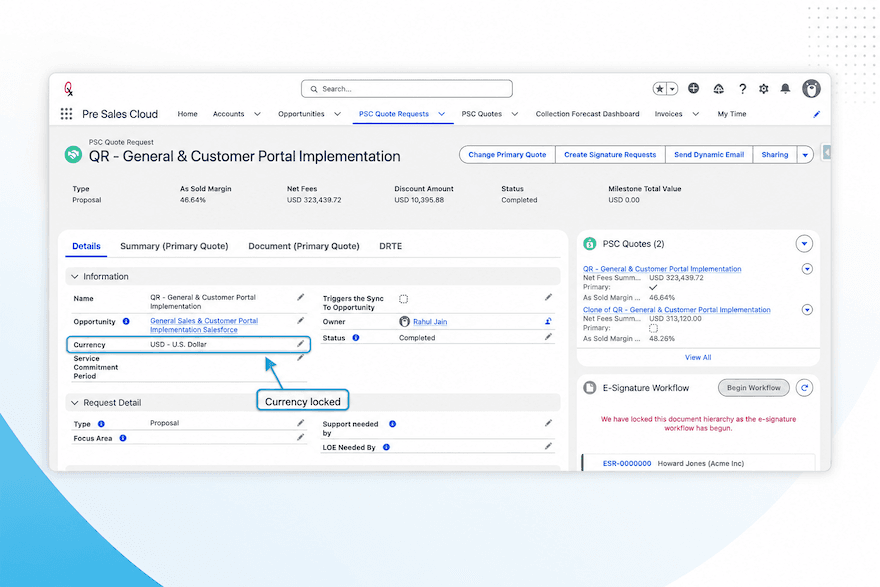This screenshot has height=587, width=880.
Task: Click the Sharing button
Action: pyautogui.click(x=774, y=154)
